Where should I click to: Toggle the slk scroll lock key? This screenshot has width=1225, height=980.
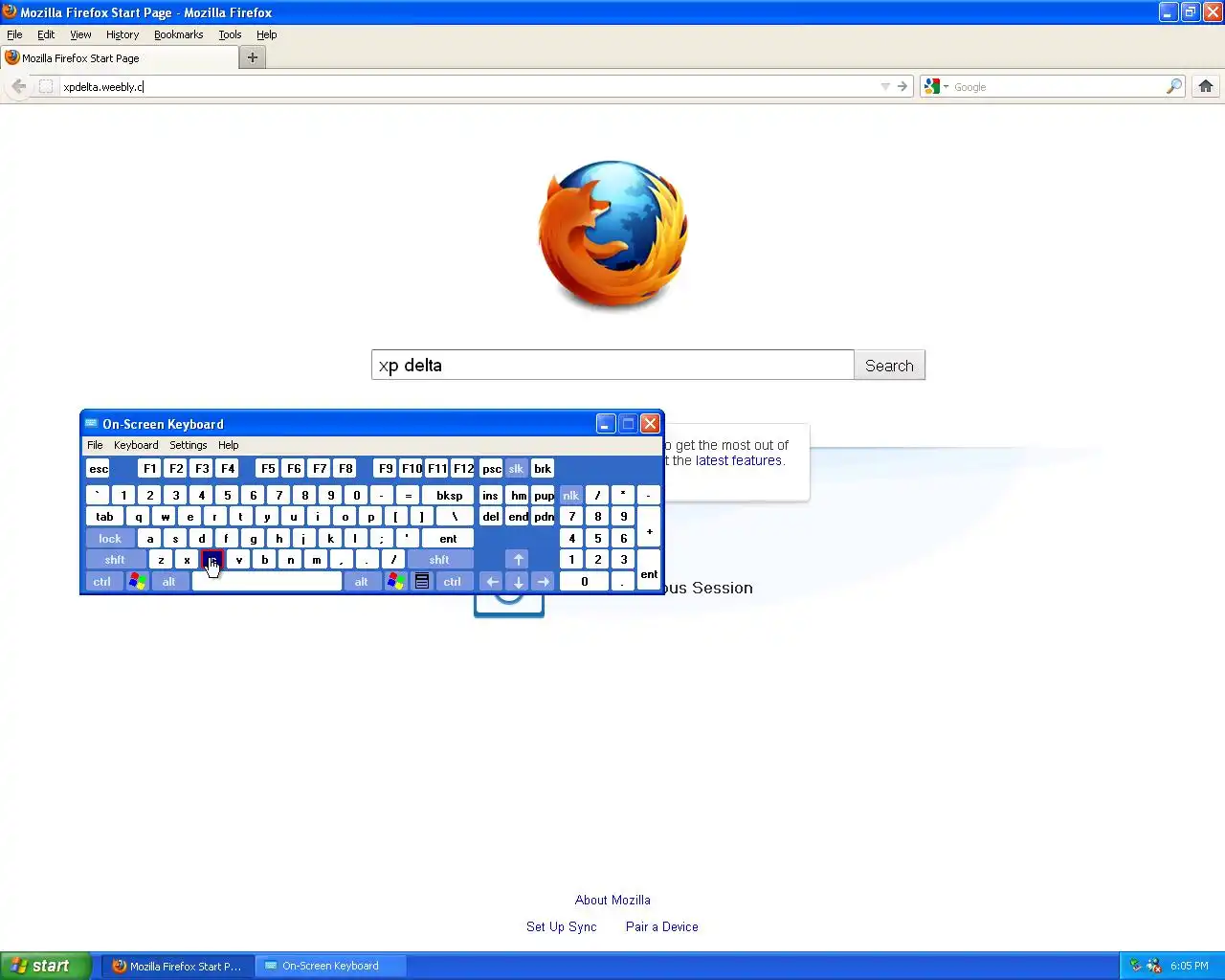(516, 468)
